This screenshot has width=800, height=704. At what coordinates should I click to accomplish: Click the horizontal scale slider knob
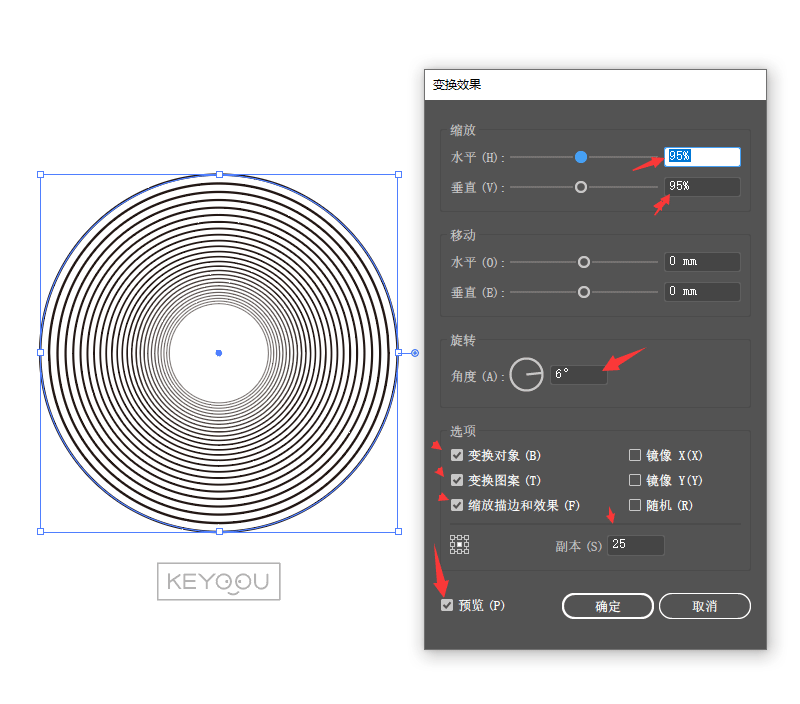pos(581,157)
